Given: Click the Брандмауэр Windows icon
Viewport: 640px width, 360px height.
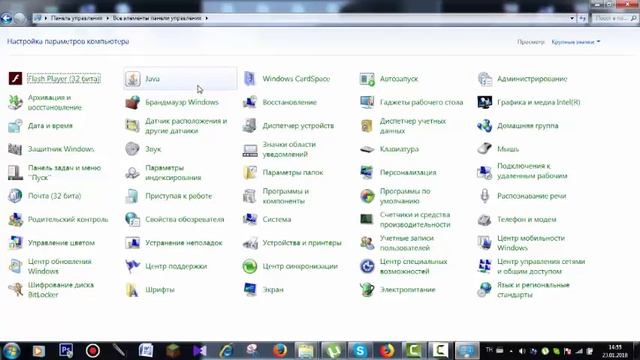Looking at the screenshot, I should (133, 102).
